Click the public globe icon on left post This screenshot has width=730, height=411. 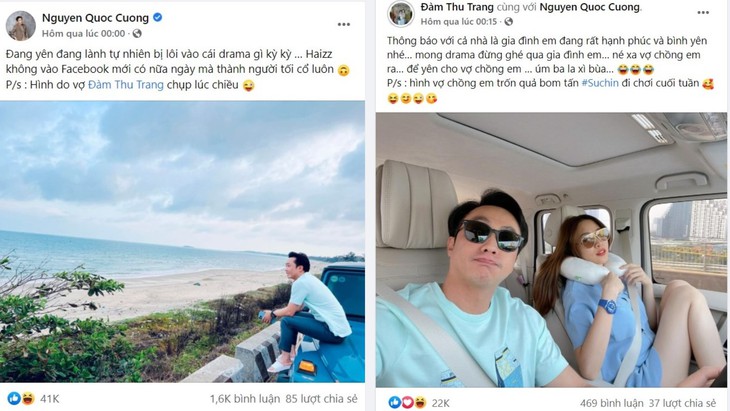136,33
